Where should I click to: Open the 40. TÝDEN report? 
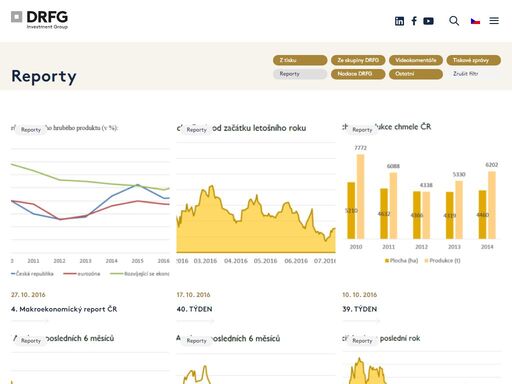point(194,309)
